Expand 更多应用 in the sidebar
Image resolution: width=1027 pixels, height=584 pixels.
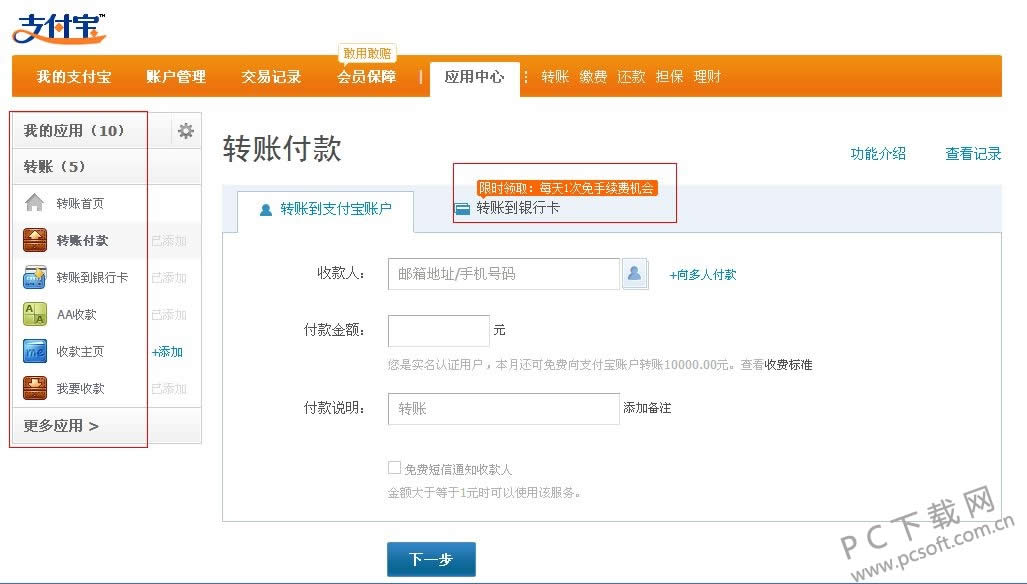62,426
